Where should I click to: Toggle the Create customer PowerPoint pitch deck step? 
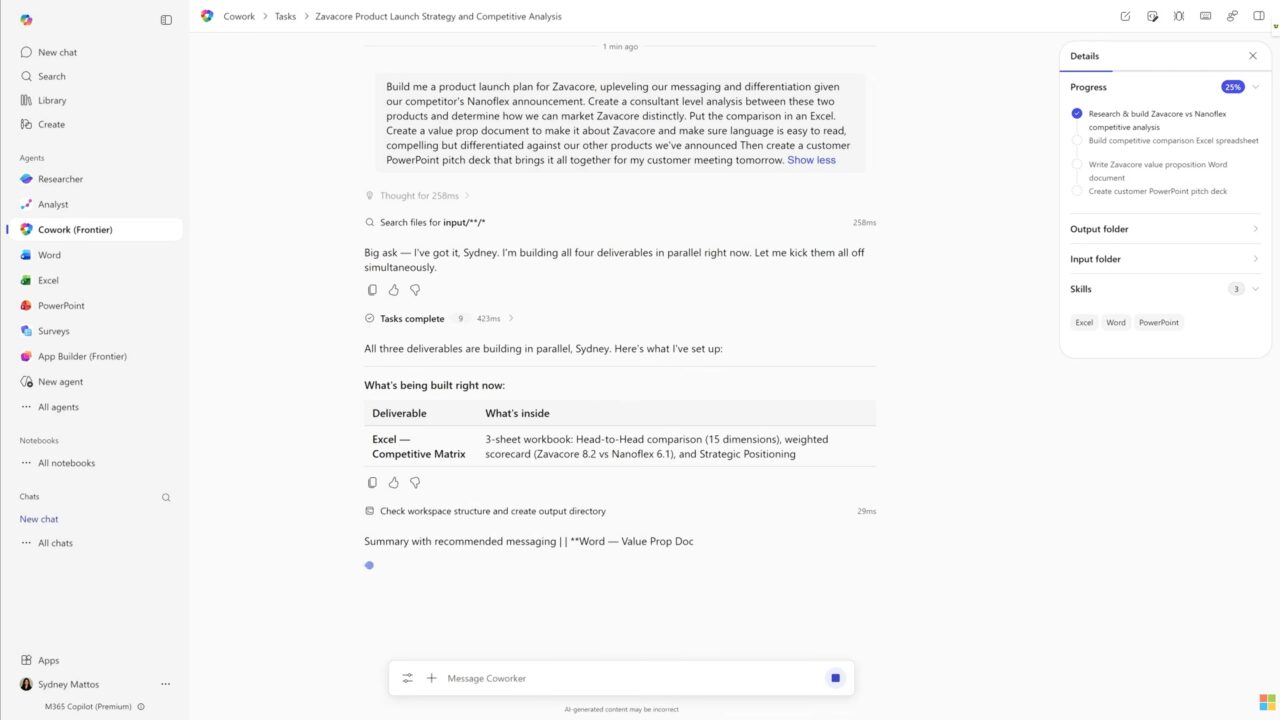tap(1077, 191)
